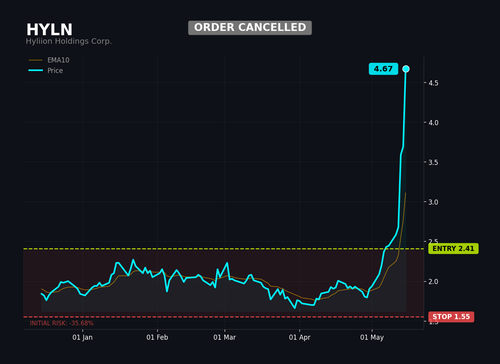Click the 01 Apr date tick
The height and width of the screenshot is (364, 500).
[299, 337]
